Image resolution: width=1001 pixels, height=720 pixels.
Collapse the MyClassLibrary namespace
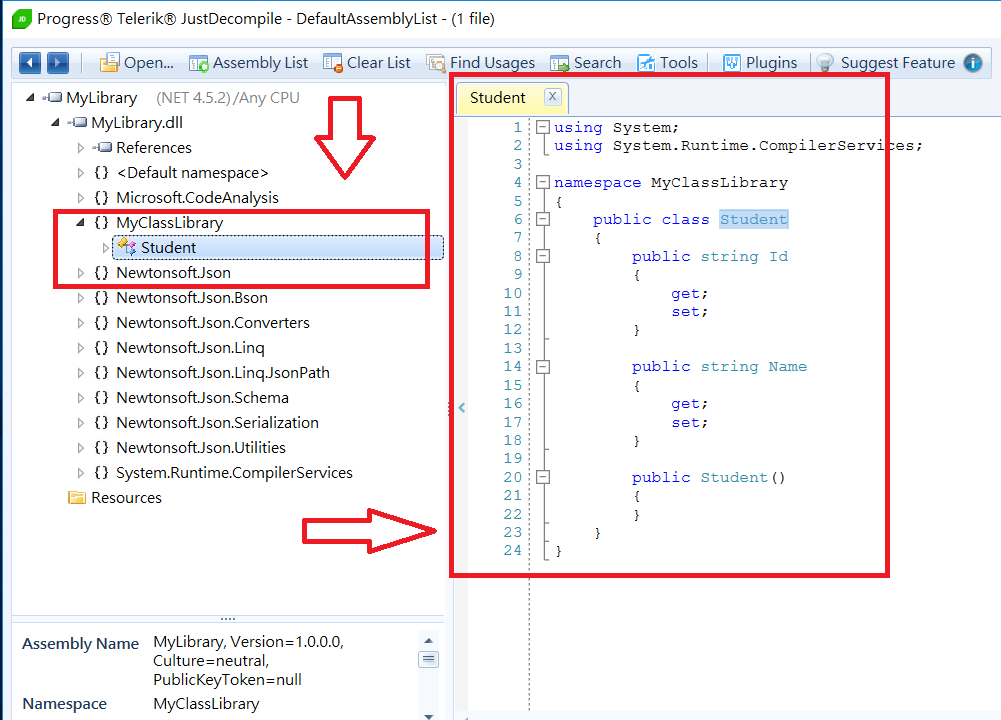(80, 222)
